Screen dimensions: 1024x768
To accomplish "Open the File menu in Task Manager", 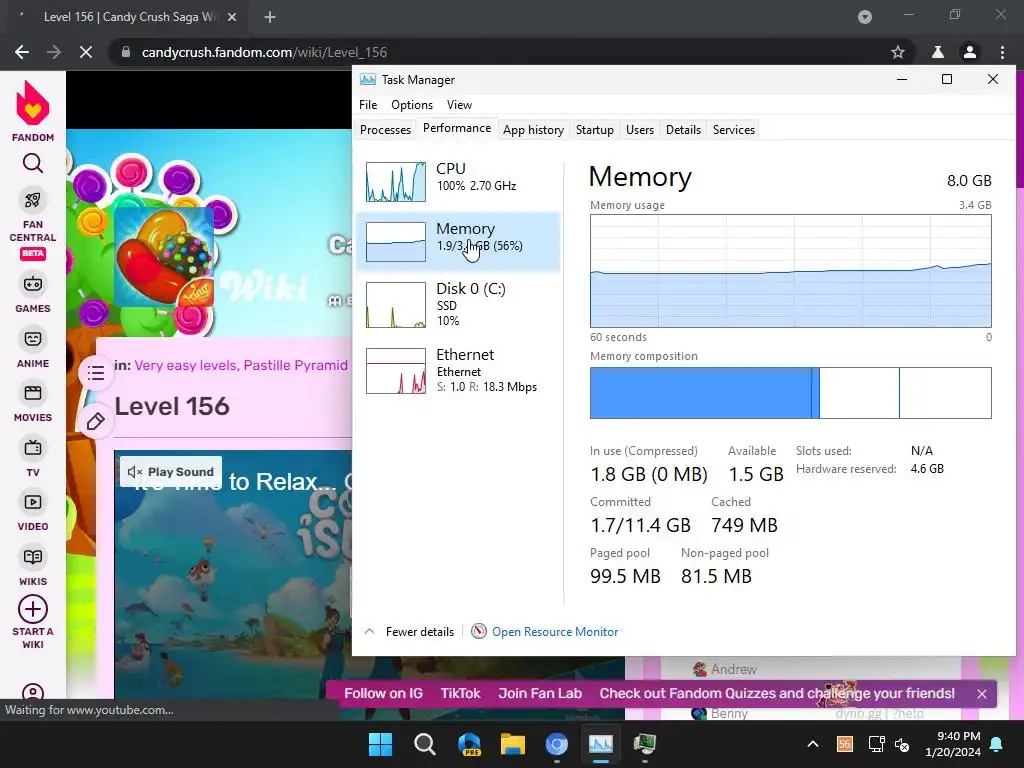I will pos(368,104).
